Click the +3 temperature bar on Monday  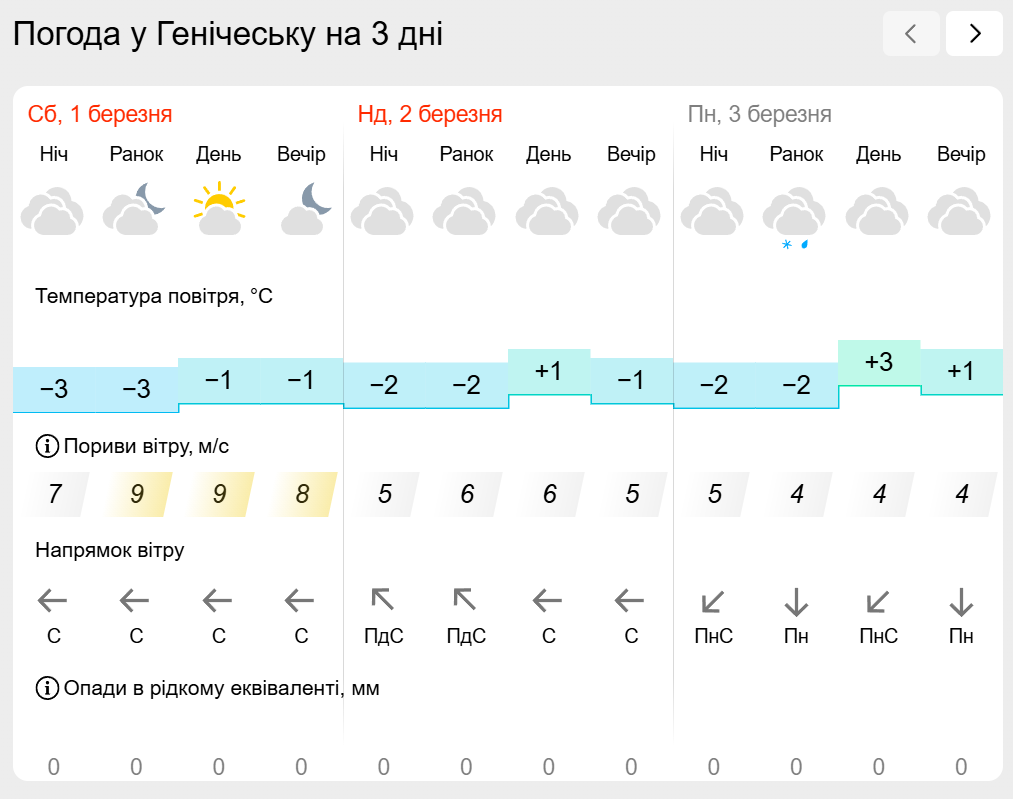point(879,362)
